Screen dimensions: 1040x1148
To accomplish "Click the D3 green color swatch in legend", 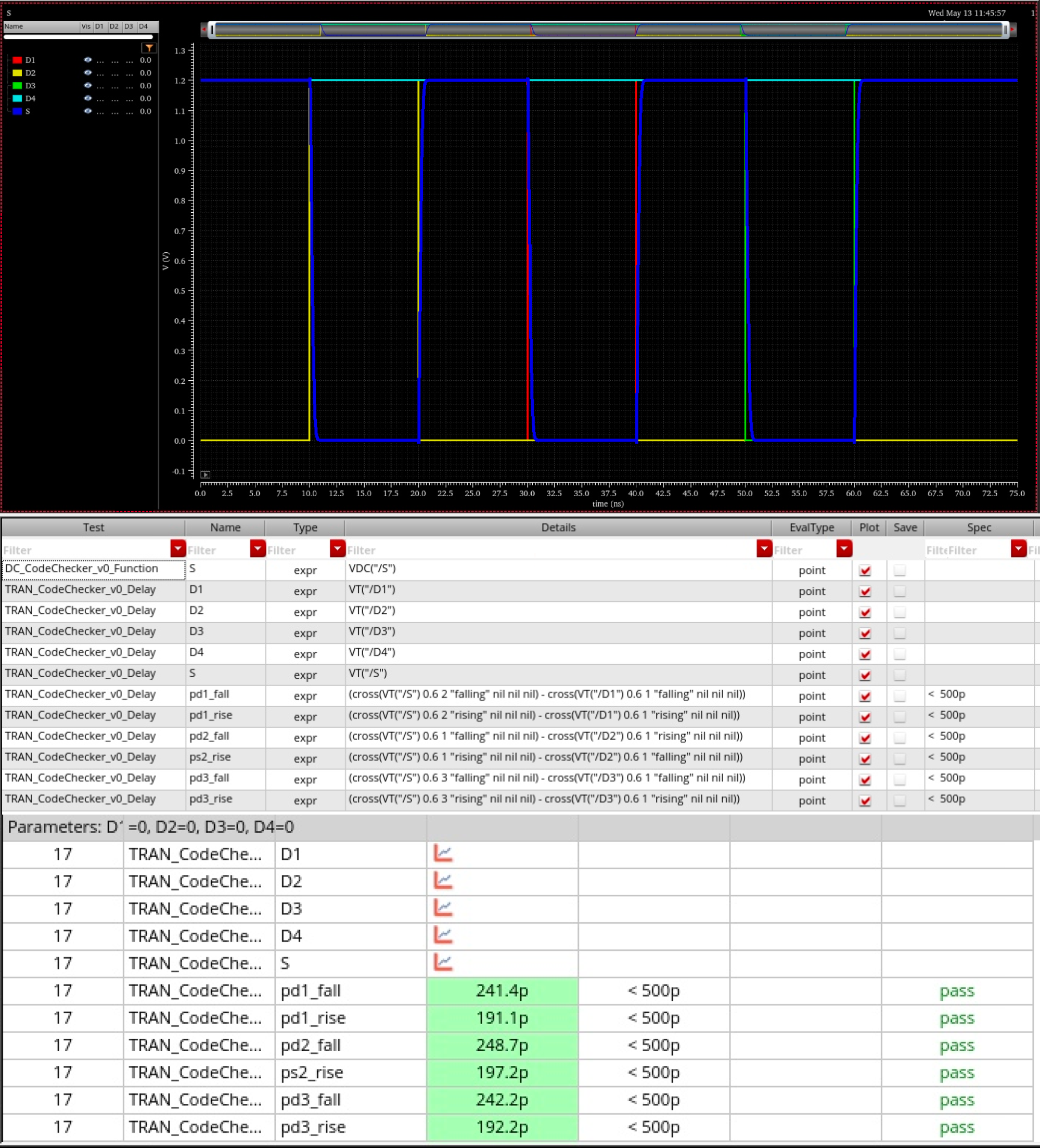I will click(17, 85).
